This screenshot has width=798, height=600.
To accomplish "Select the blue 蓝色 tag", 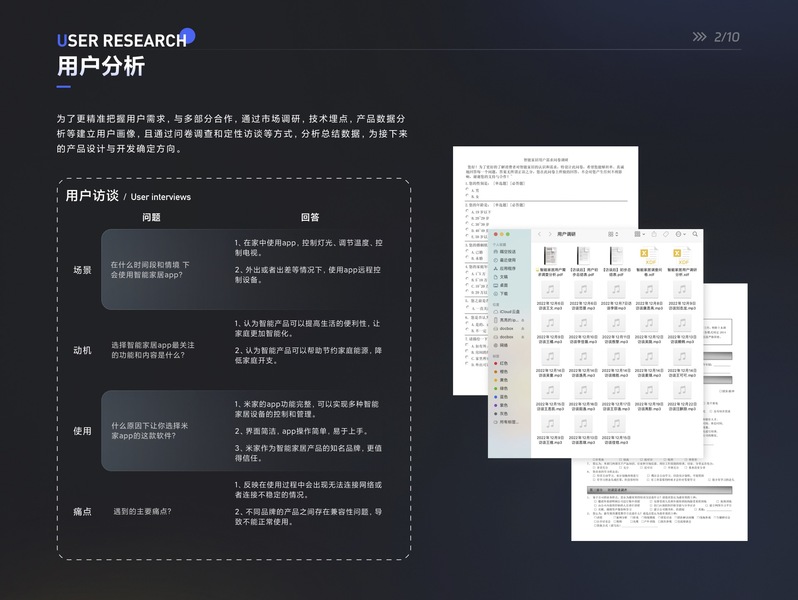I will [x=501, y=396].
